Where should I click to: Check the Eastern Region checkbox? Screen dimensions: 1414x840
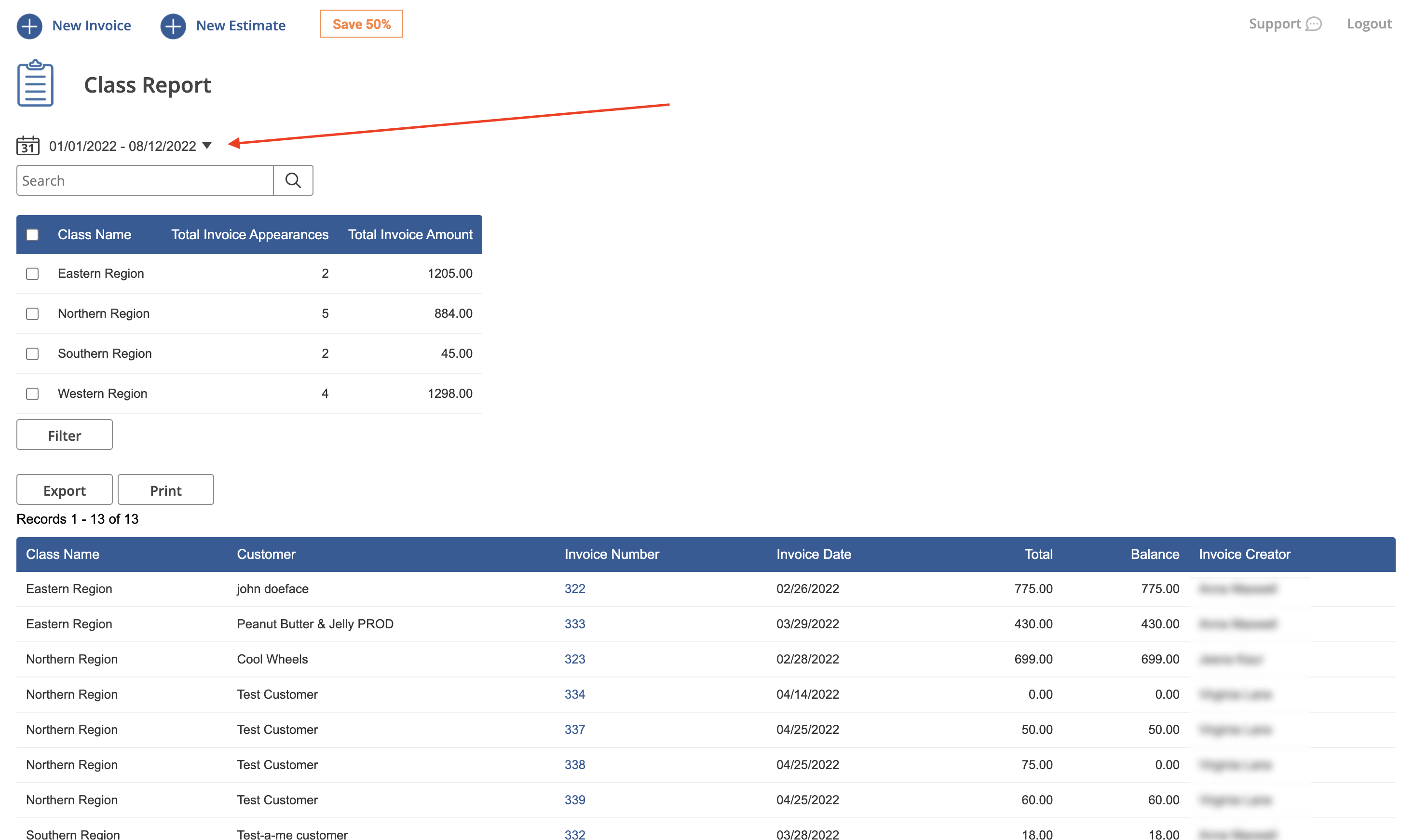pos(32,274)
